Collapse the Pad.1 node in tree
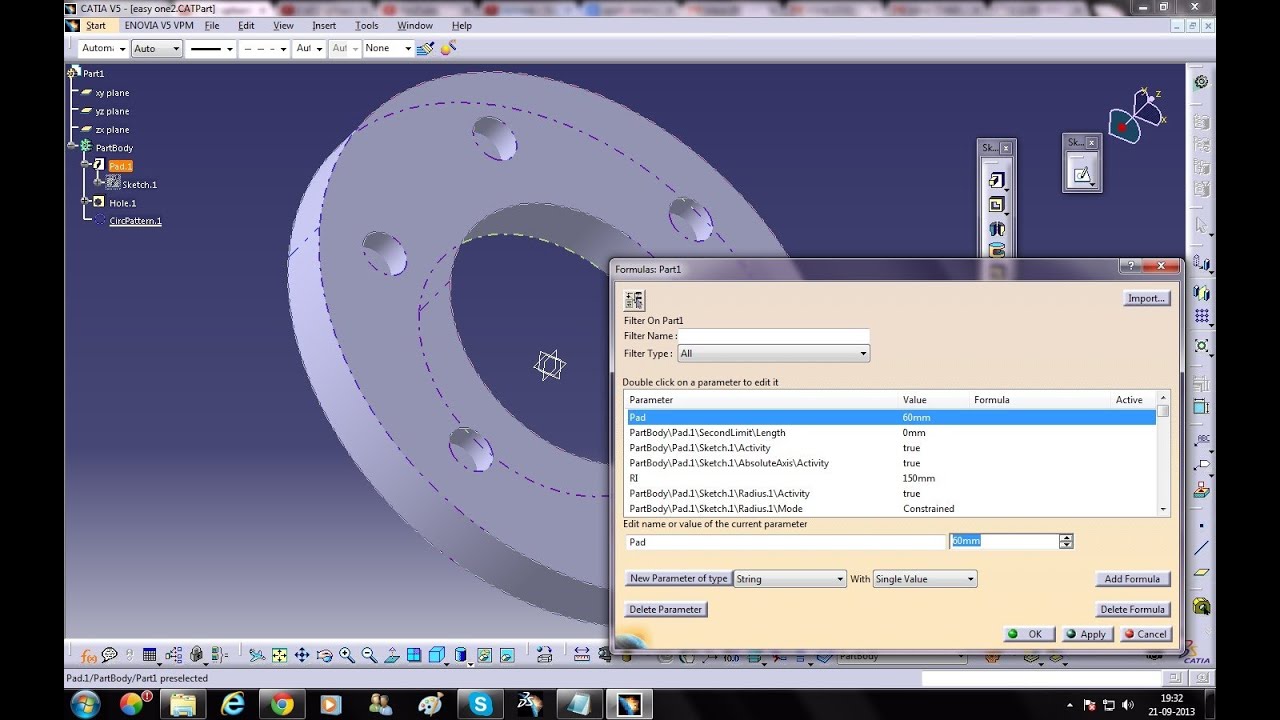 point(86,166)
